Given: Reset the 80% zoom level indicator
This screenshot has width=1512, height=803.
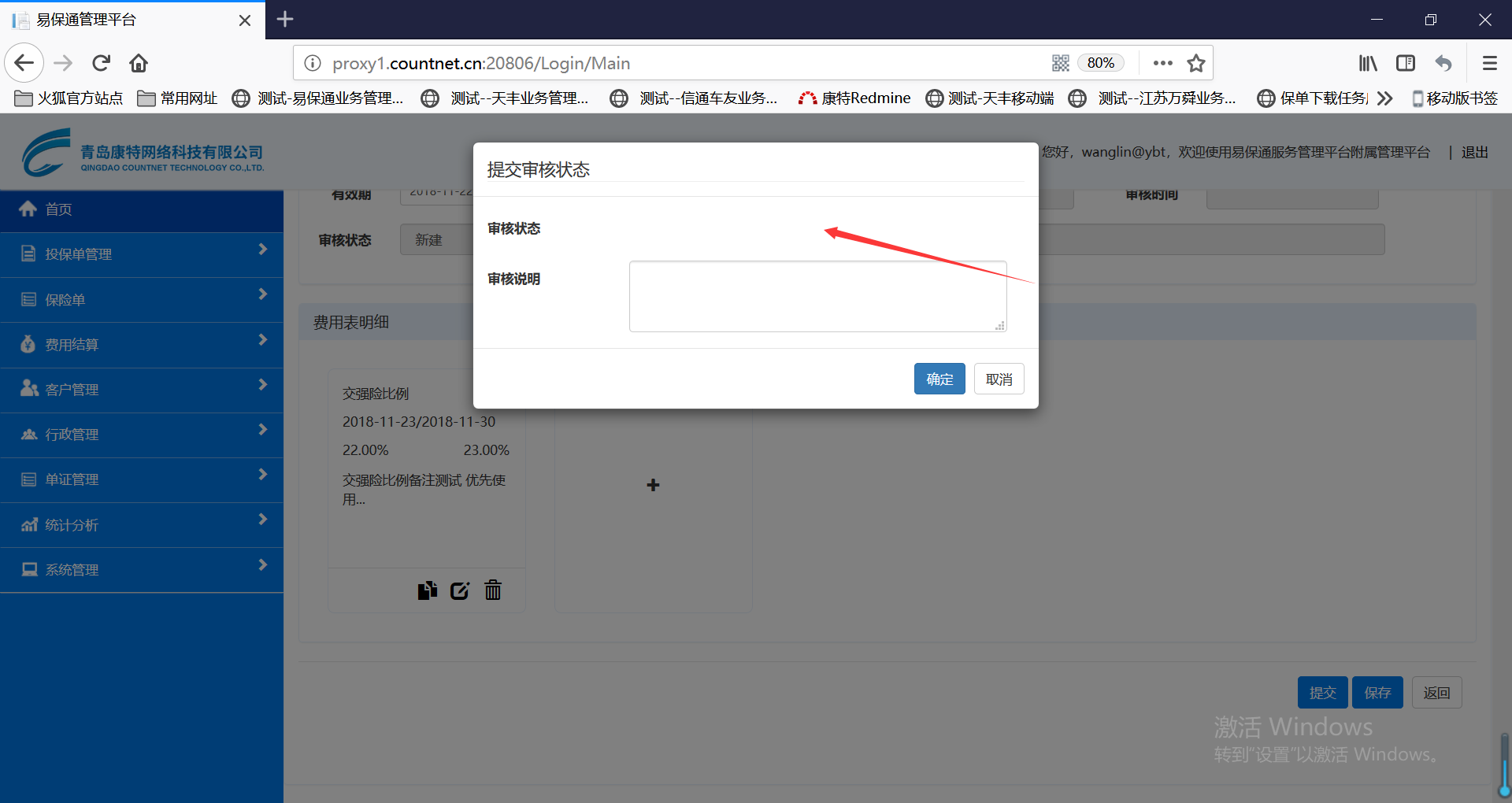Looking at the screenshot, I should pyautogui.click(x=1100, y=63).
